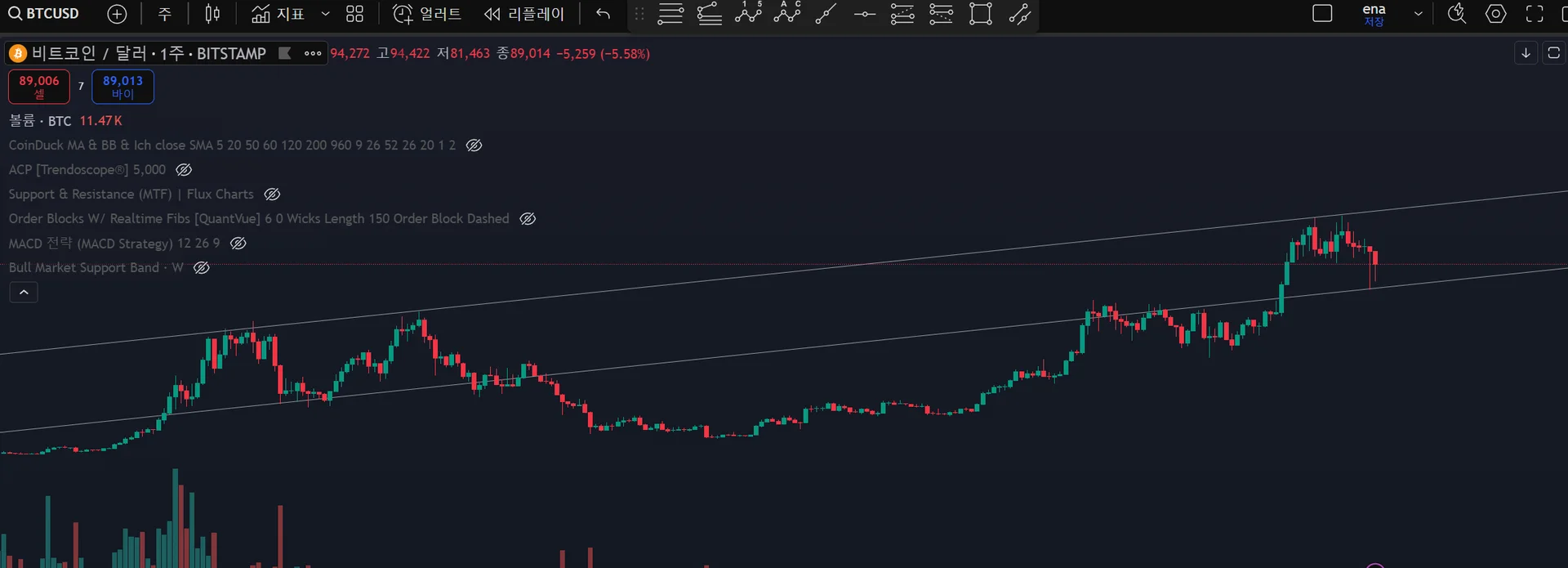Open chart settings hexagon icon
Image resolution: width=1568 pixels, height=568 pixels.
click(1496, 14)
